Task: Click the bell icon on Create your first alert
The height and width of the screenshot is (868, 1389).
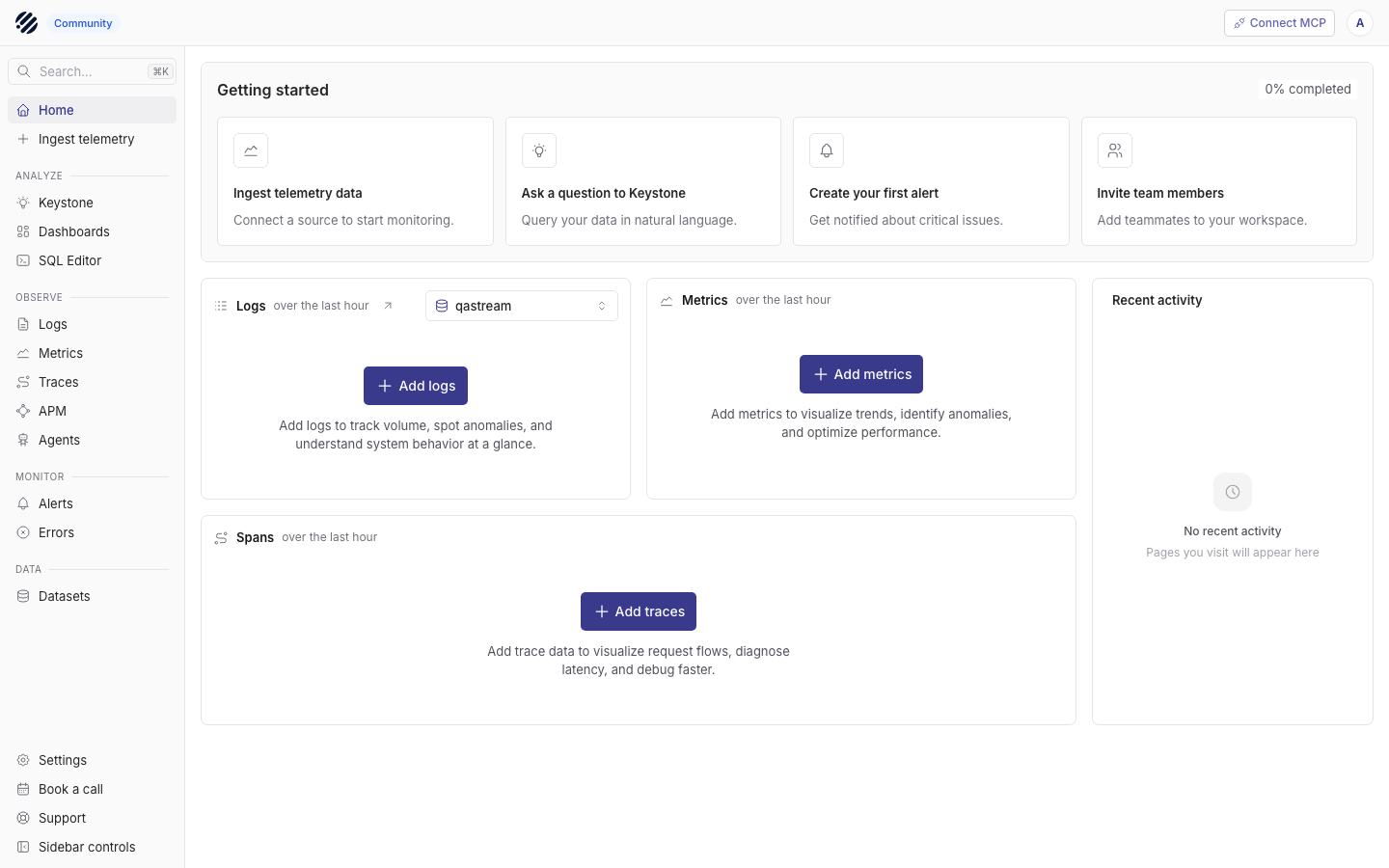Action: 827,150
